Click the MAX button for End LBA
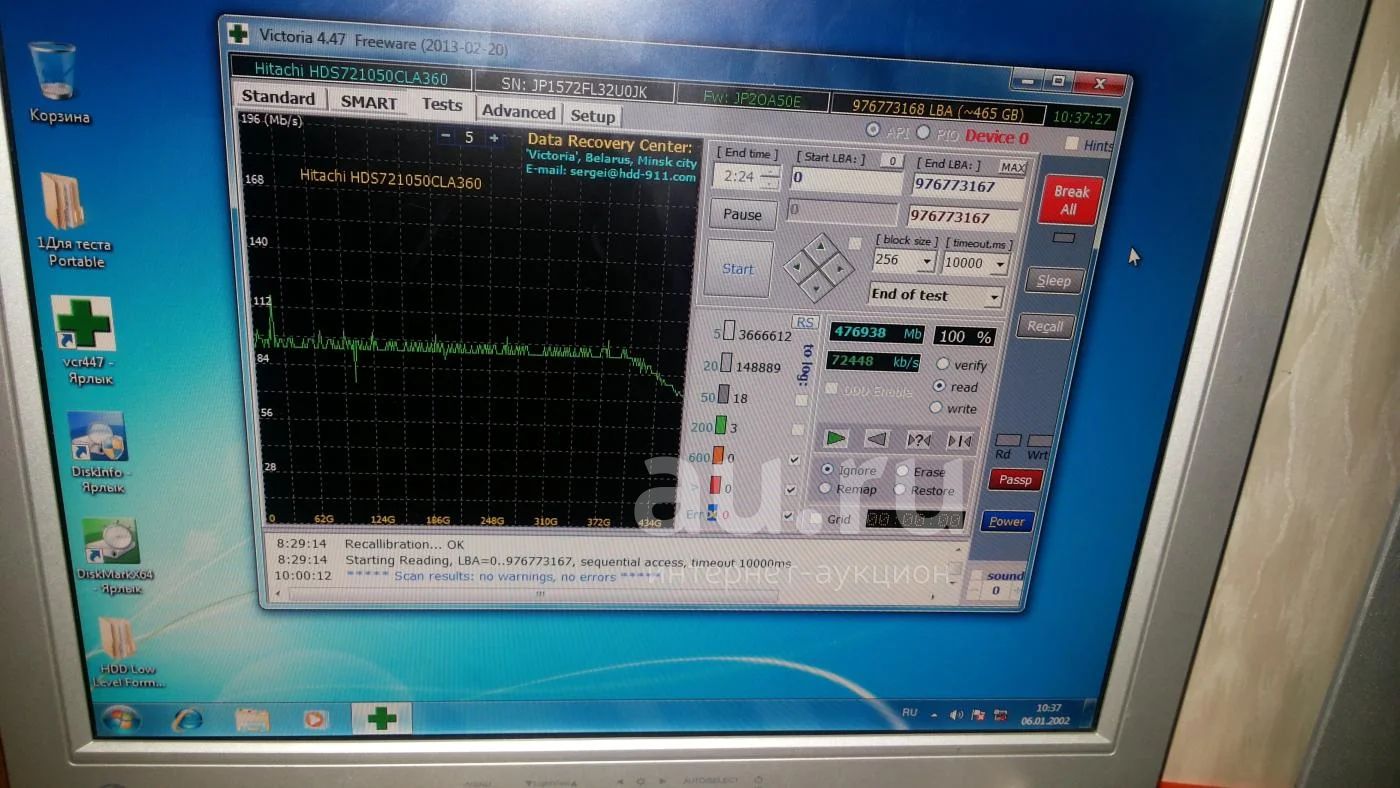1400x788 pixels. tap(1013, 167)
